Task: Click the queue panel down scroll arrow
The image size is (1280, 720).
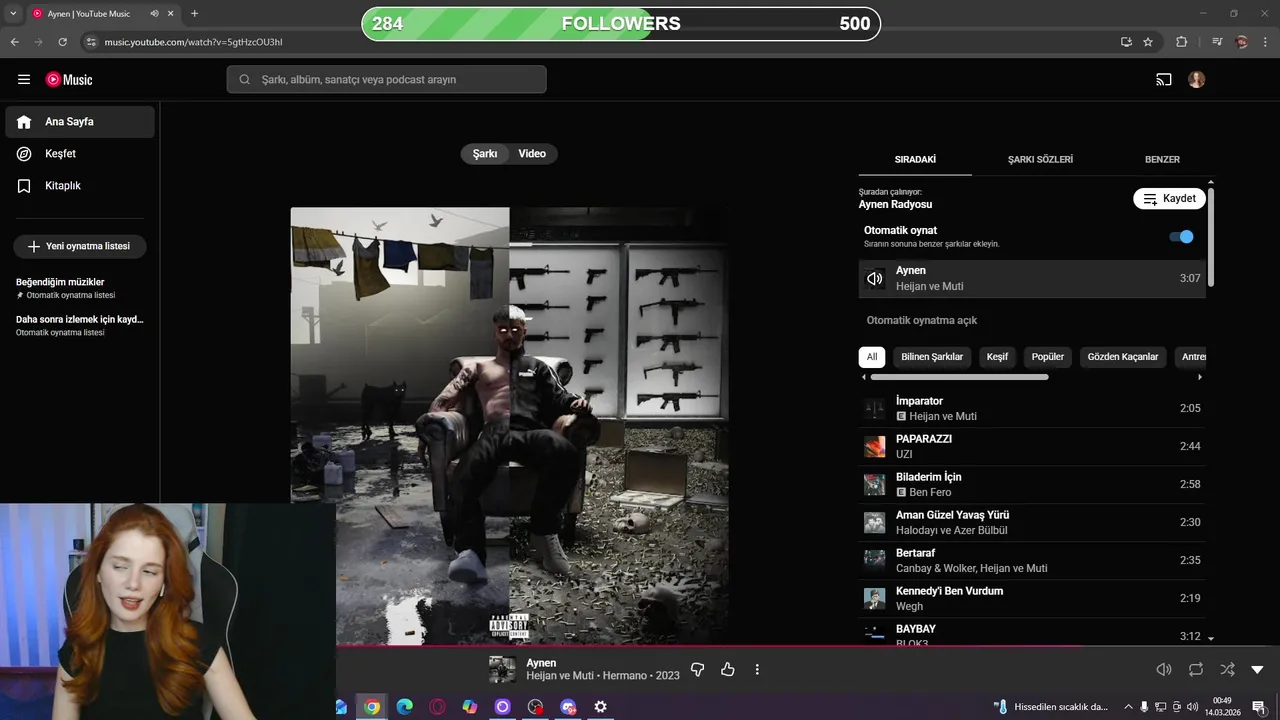Action: [x=1211, y=638]
